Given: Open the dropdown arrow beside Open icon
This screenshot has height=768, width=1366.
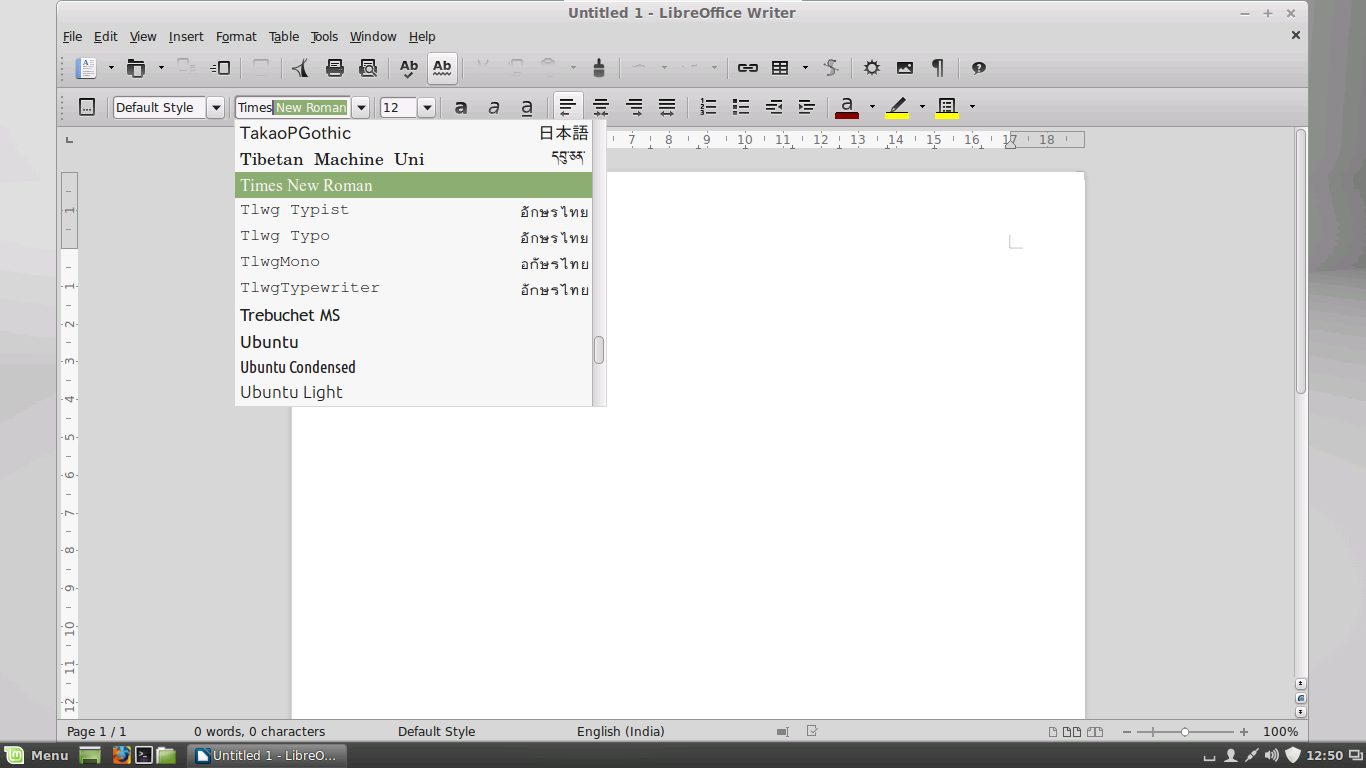Looking at the screenshot, I should [161, 68].
